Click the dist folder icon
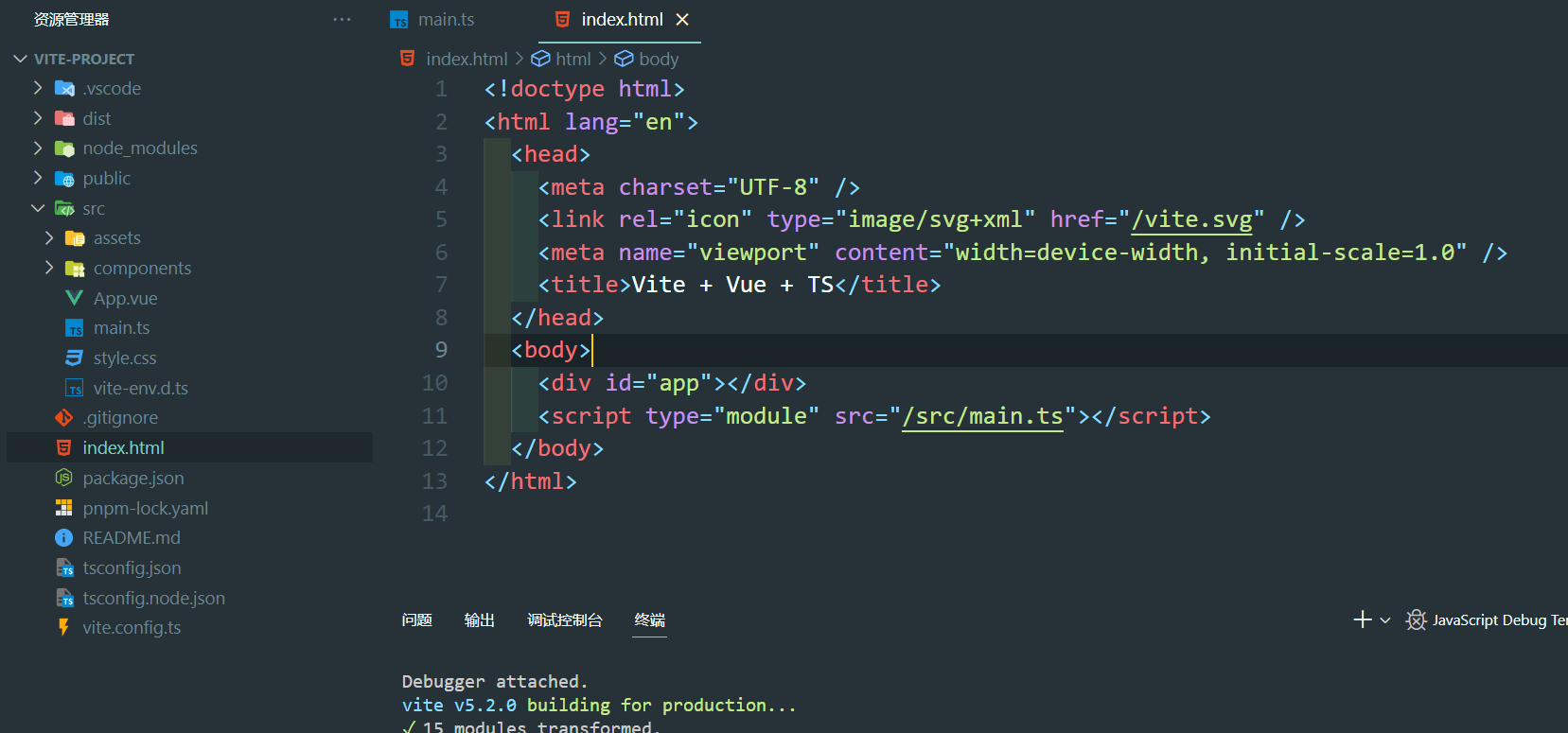This screenshot has width=1568, height=733. pos(64,119)
